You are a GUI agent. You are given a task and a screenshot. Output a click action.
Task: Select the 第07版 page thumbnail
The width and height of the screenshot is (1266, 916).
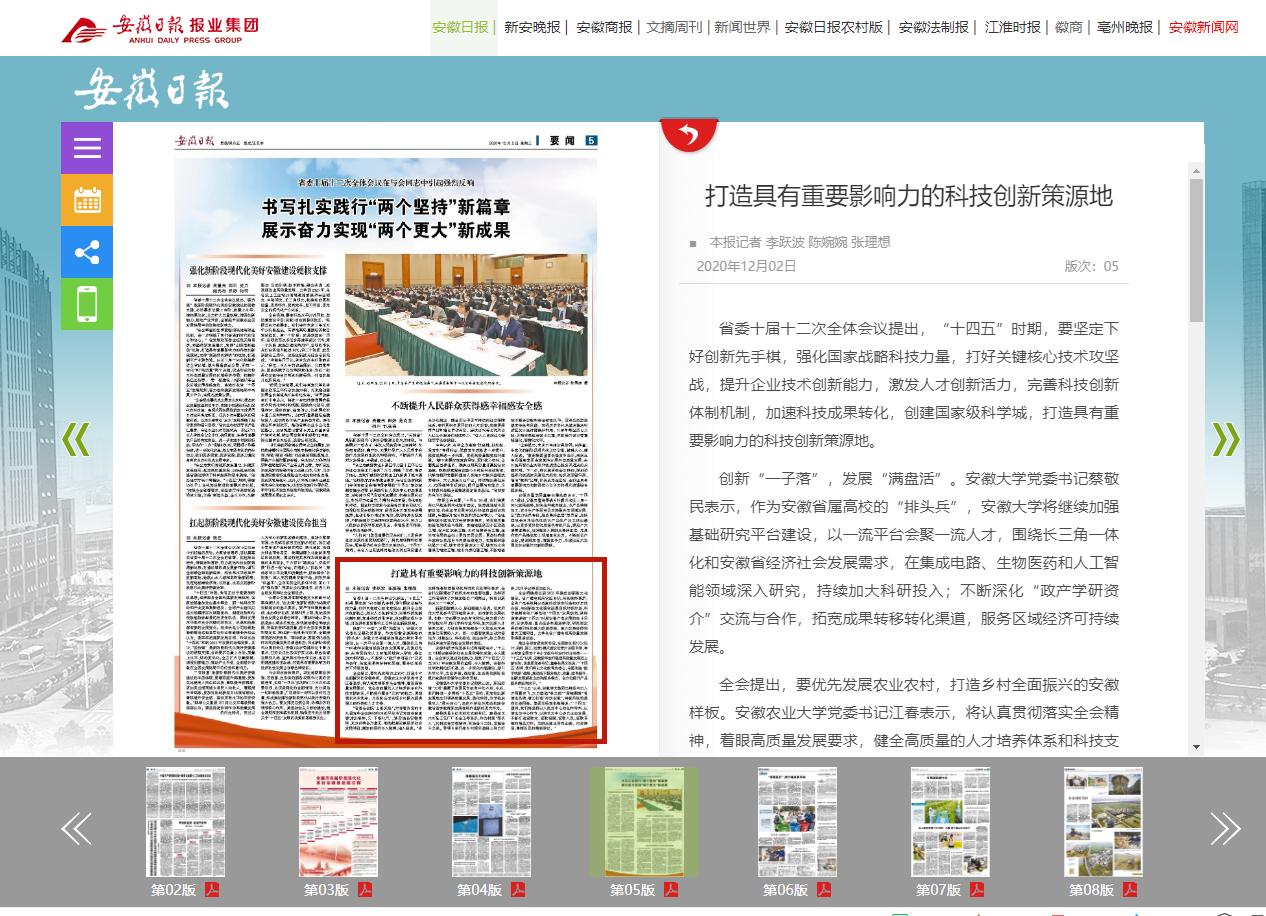pyautogui.click(x=949, y=822)
